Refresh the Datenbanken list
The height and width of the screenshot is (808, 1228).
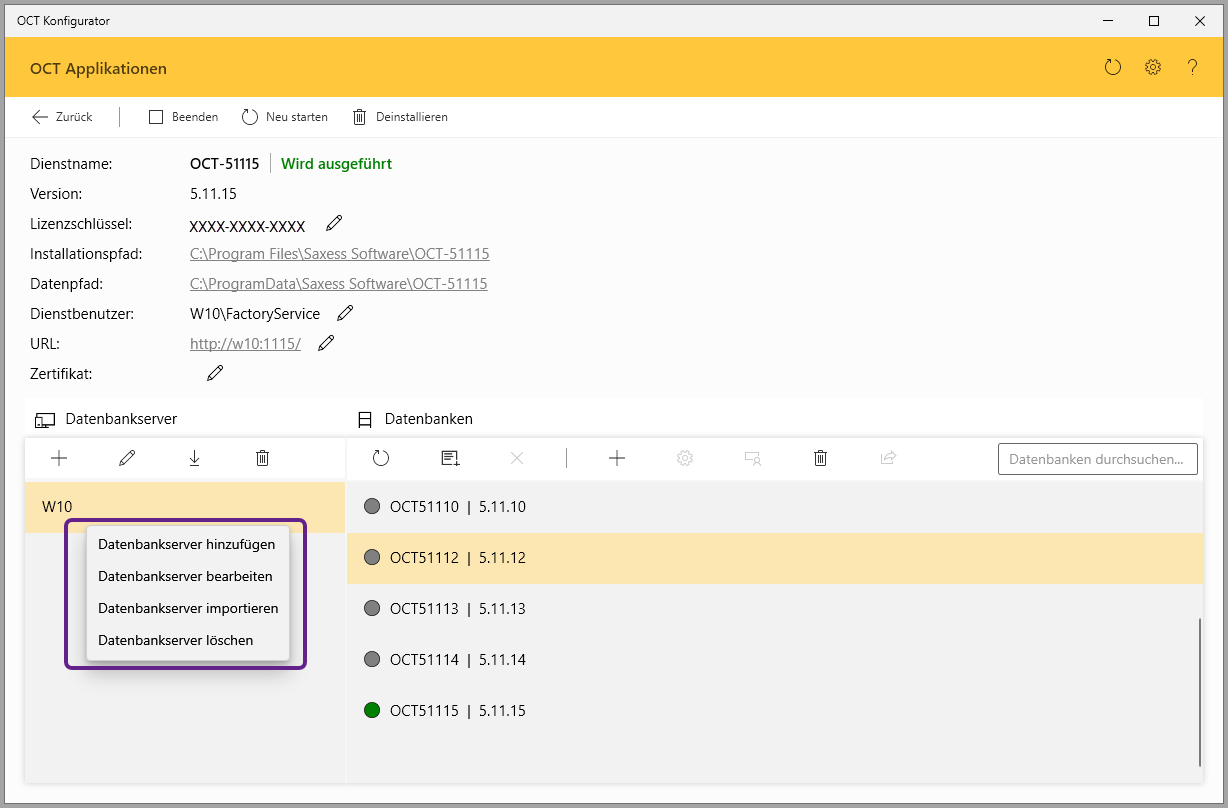[381, 458]
